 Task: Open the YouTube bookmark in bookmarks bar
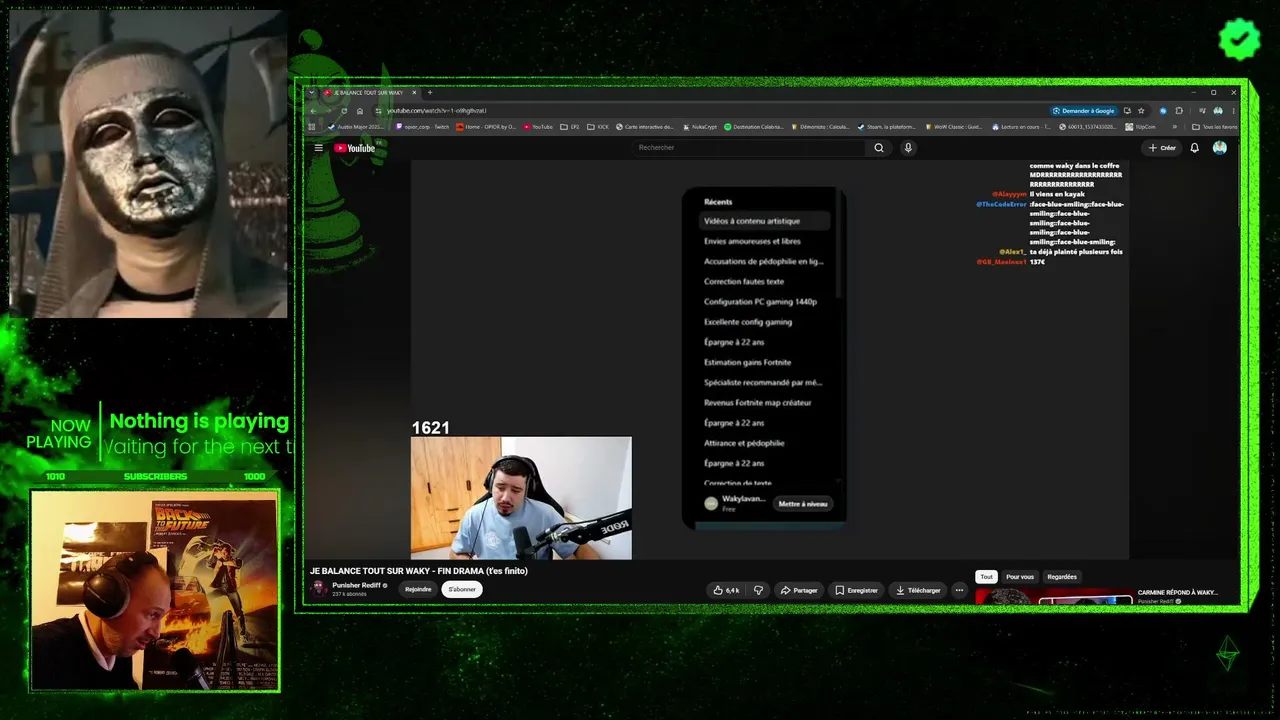(x=538, y=127)
